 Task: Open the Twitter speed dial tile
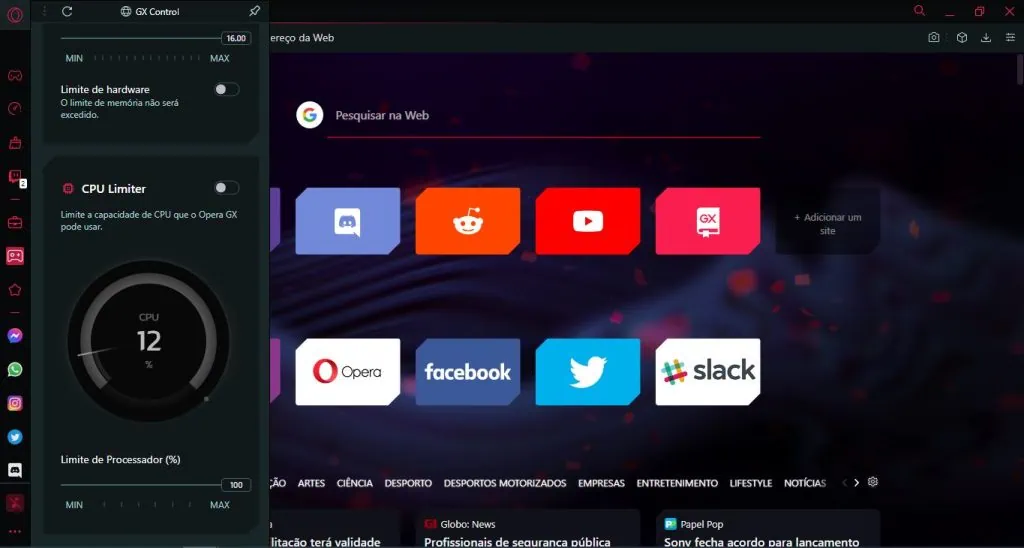588,372
